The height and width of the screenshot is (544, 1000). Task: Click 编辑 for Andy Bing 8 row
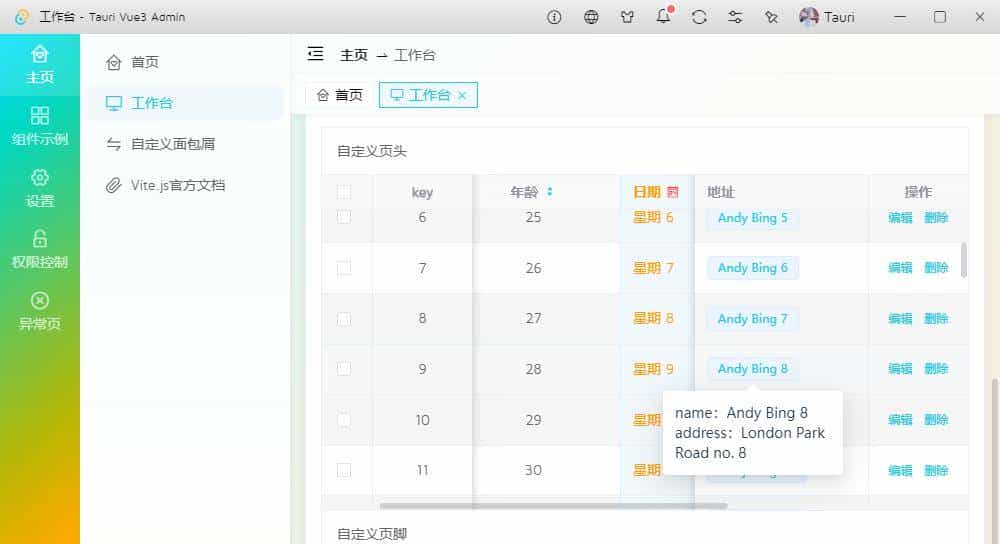point(901,369)
